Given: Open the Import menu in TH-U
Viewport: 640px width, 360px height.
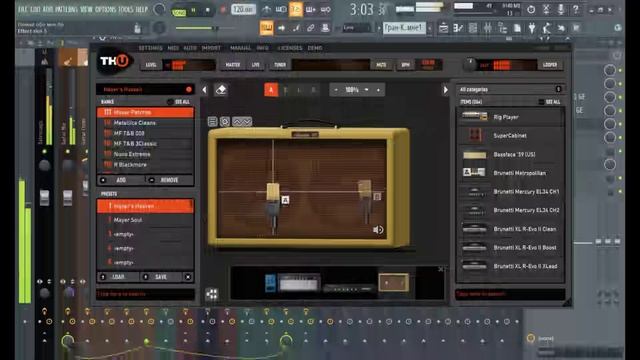Looking at the screenshot, I should pos(211,48).
